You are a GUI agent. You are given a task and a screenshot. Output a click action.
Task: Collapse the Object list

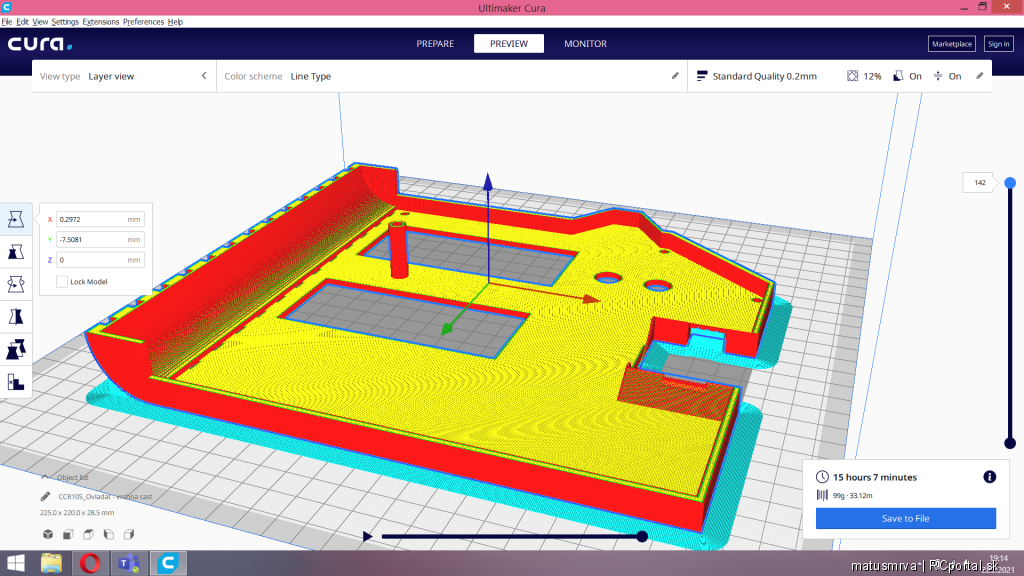tap(45, 477)
